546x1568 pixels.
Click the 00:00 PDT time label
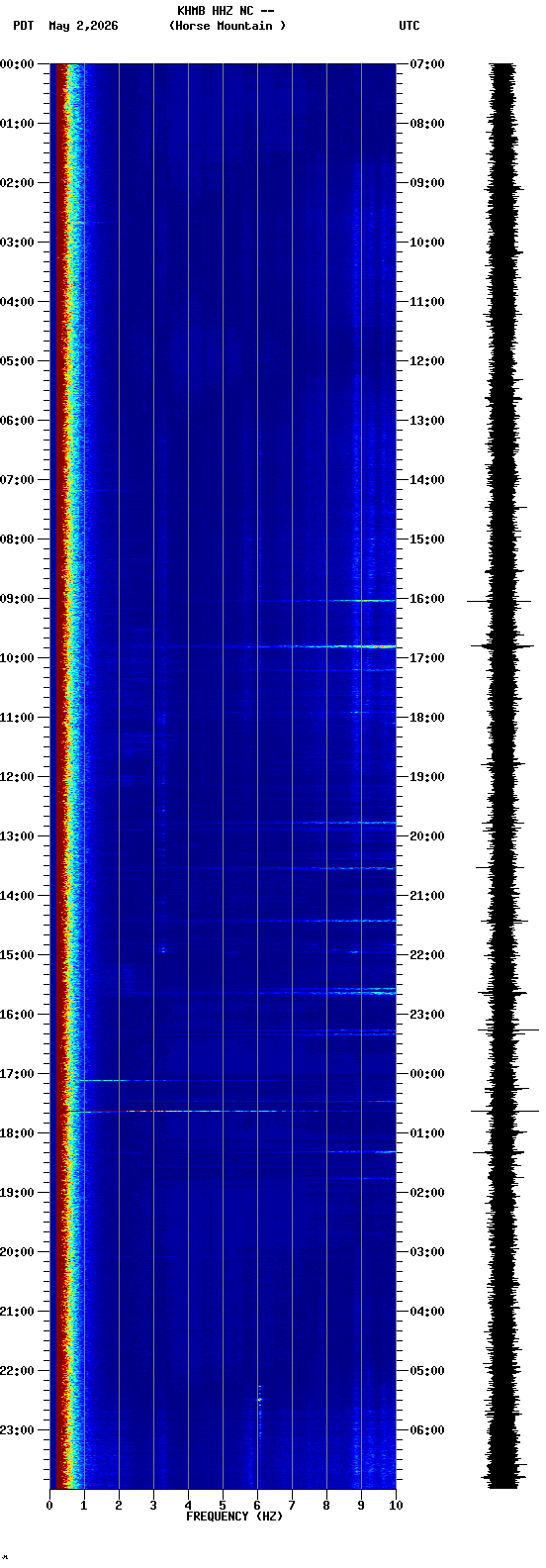click(17, 64)
